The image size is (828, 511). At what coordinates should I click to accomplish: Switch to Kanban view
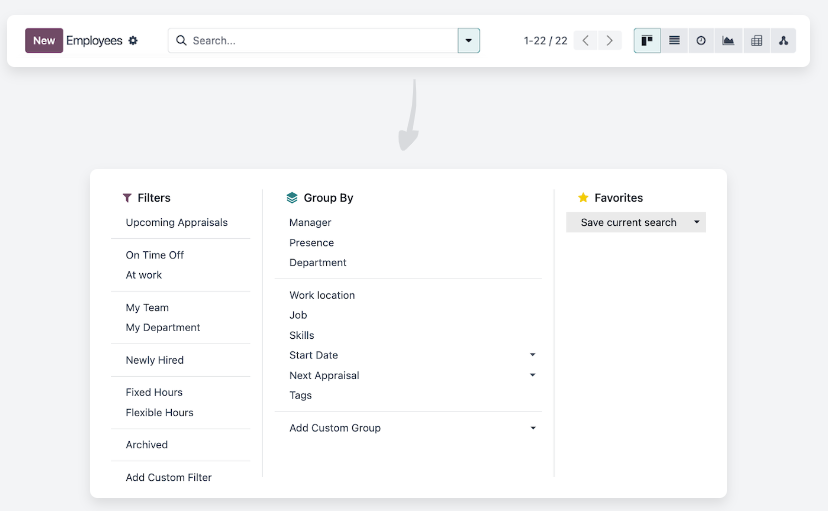tap(647, 41)
